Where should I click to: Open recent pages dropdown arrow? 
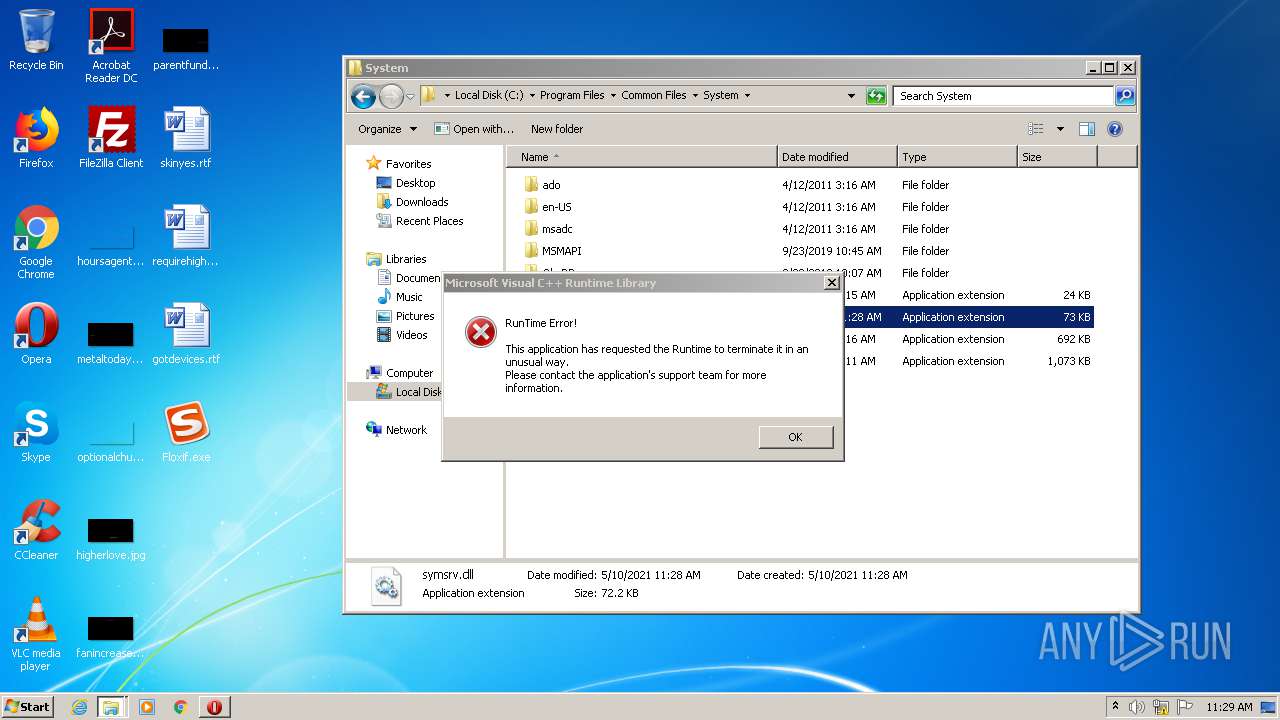[410, 97]
